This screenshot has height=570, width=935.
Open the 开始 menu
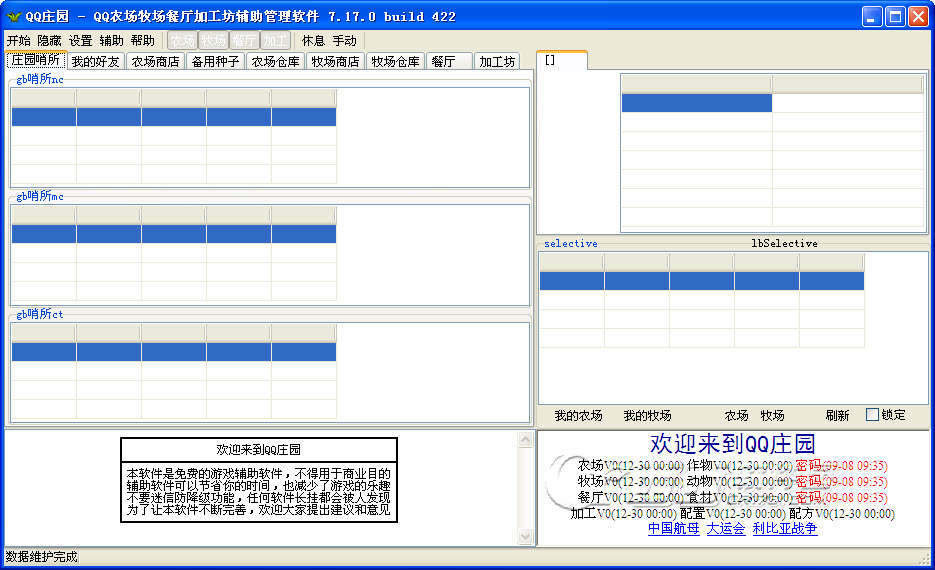pos(18,41)
